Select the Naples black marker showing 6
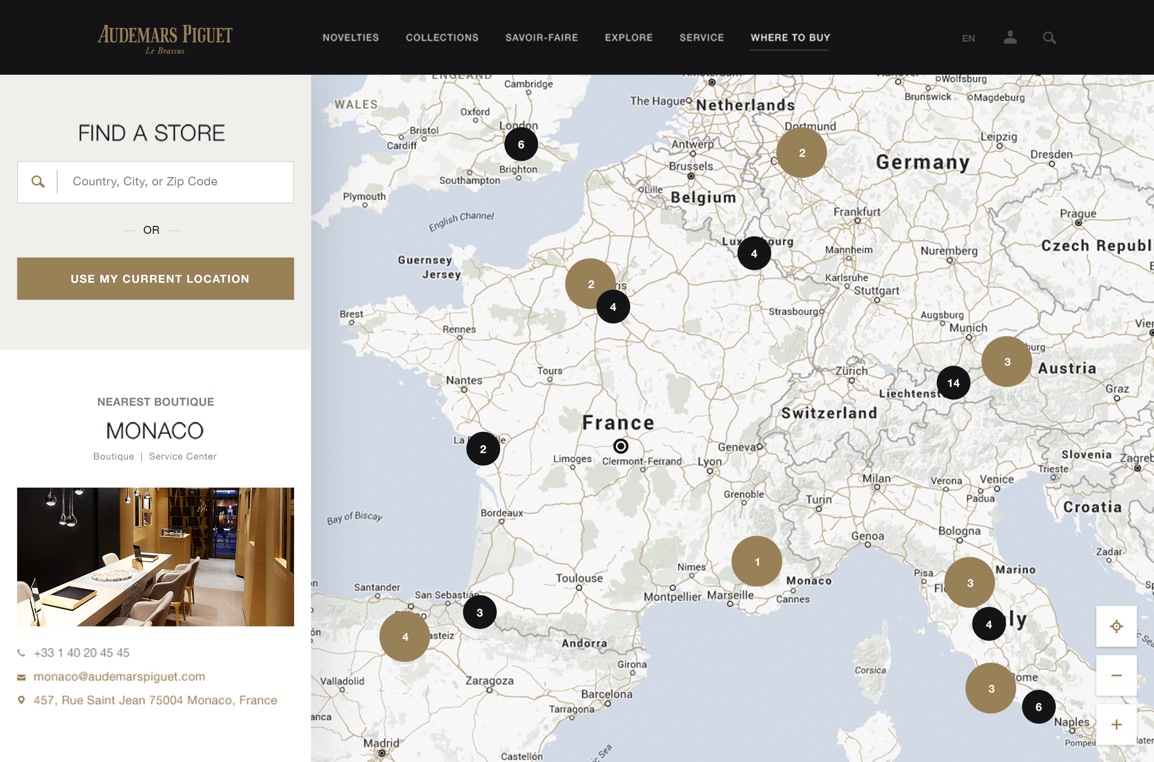Screen dimensions: 1154x762 pos(1038,707)
